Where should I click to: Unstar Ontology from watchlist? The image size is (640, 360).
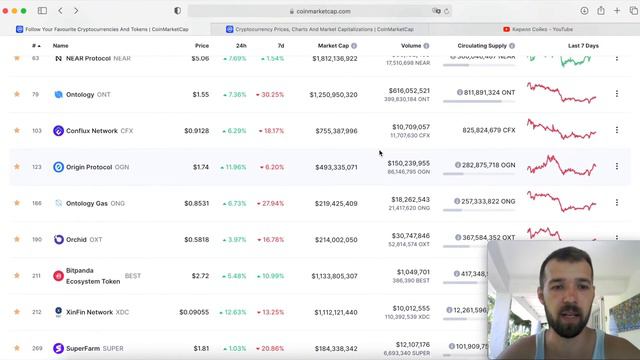pyautogui.click(x=17, y=94)
